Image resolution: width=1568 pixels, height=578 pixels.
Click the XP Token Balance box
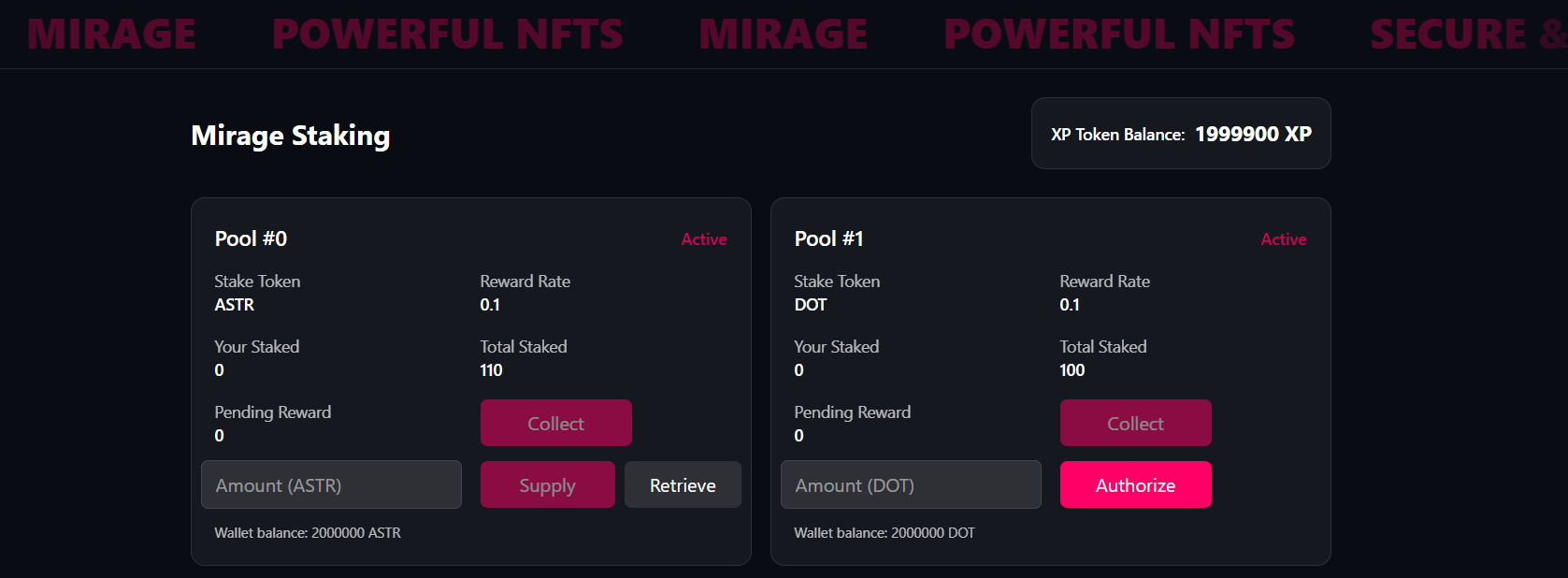pos(1180,134)
